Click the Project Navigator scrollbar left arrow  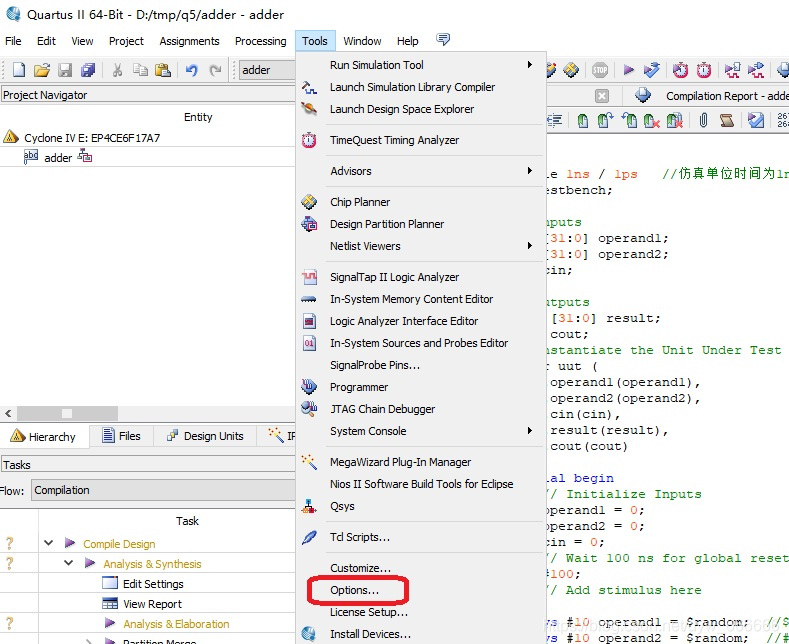tap(8, 414)
